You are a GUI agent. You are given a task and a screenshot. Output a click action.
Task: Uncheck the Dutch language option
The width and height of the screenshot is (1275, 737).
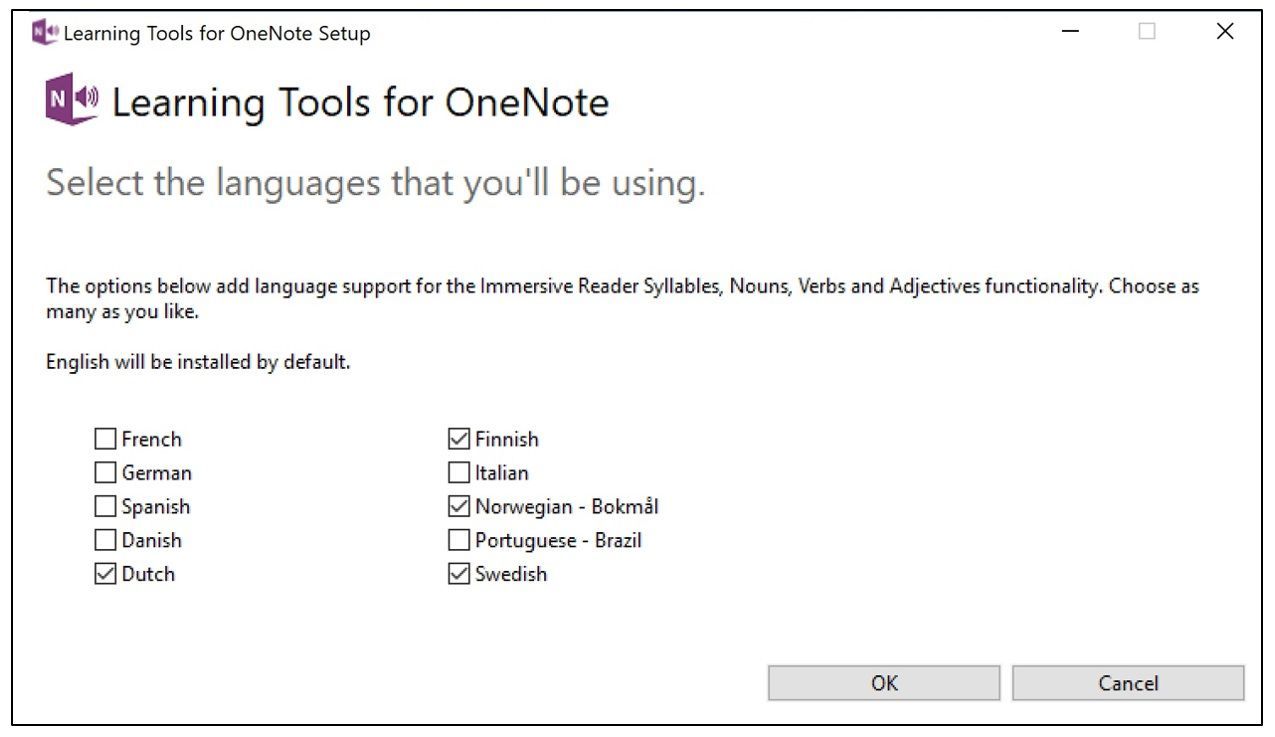pos(104,574)
